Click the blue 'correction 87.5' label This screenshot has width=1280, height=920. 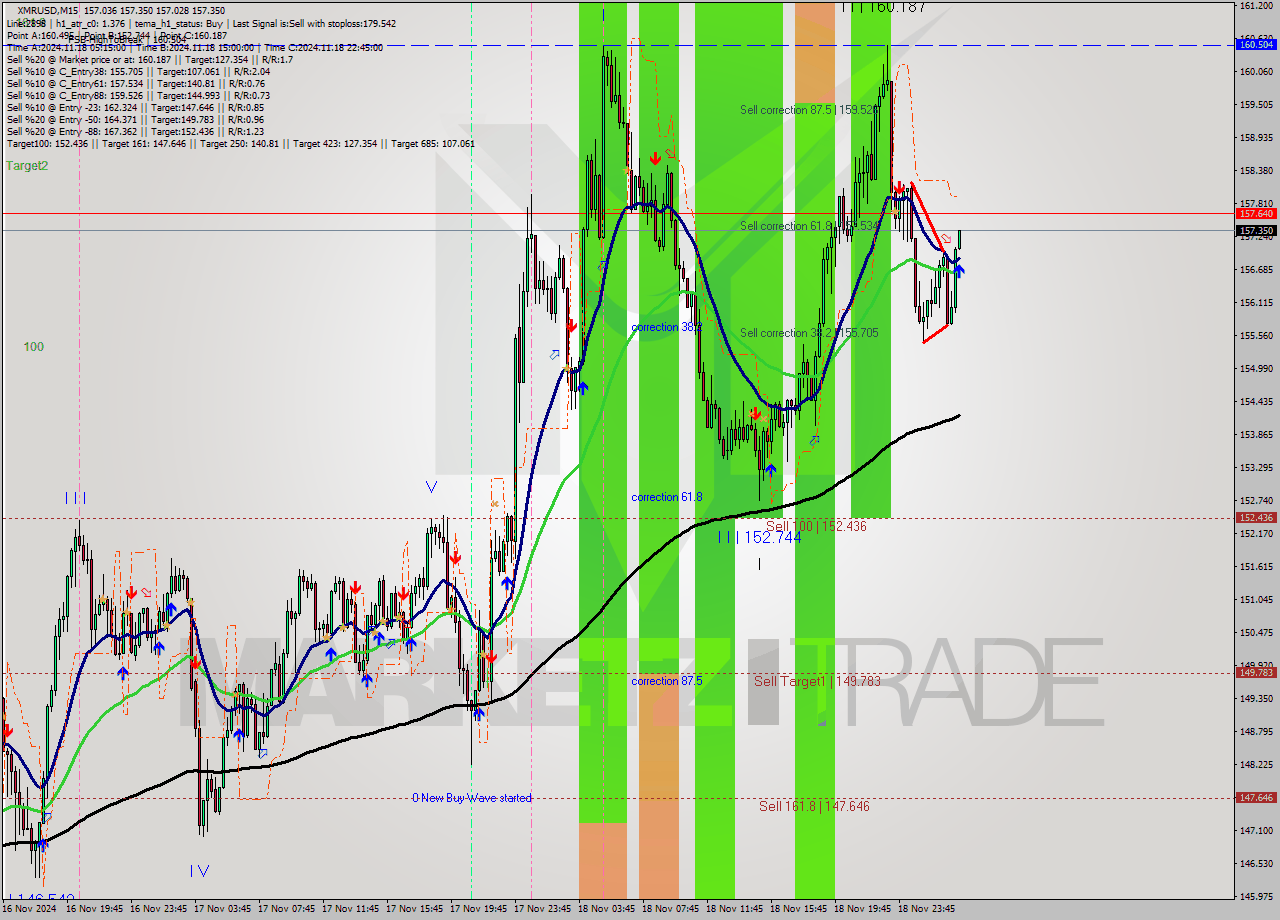tap(667, 681)
